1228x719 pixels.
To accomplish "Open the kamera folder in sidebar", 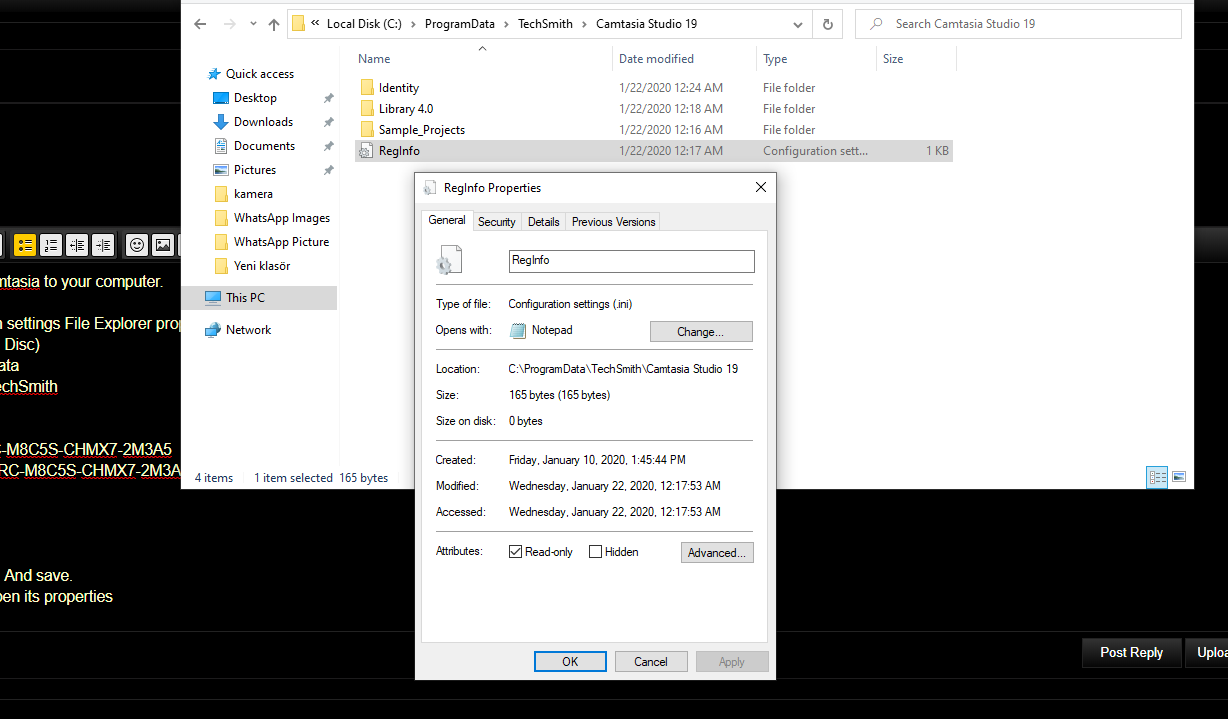I will 253,194.
